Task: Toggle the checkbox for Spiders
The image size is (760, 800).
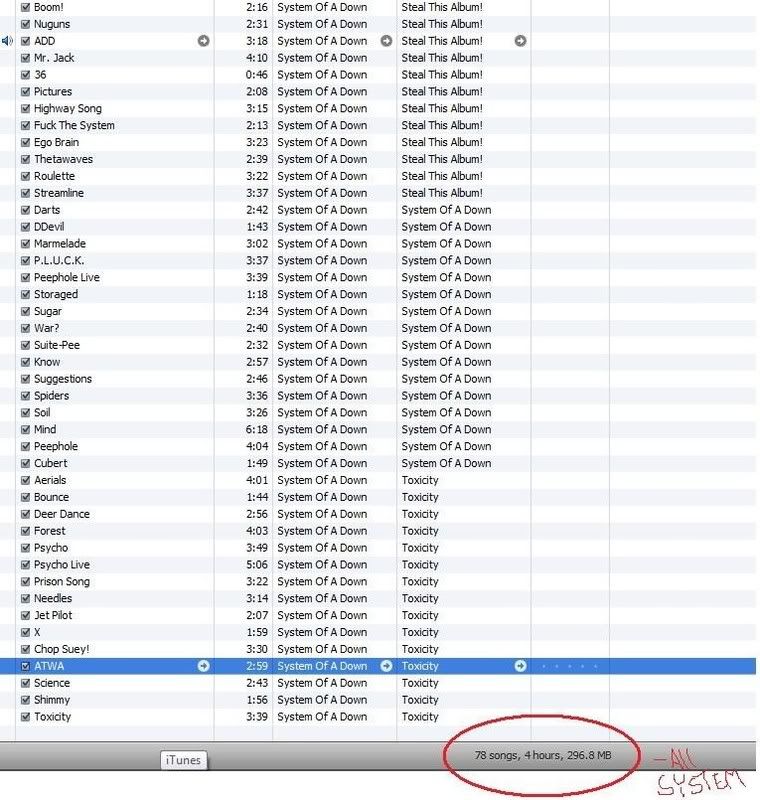Action: 25,395
